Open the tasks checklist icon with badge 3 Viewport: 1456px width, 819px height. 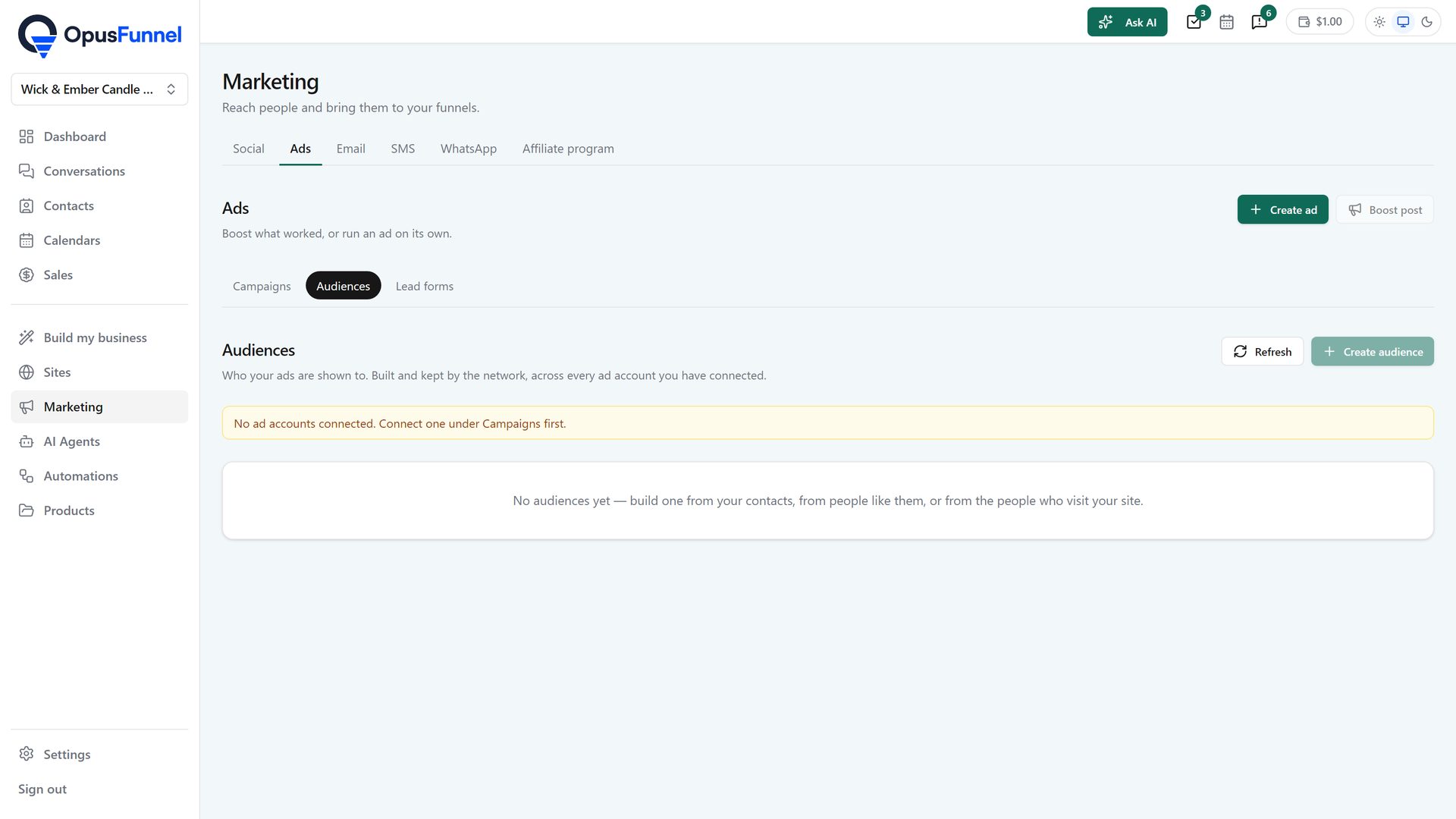(1194, 22)
